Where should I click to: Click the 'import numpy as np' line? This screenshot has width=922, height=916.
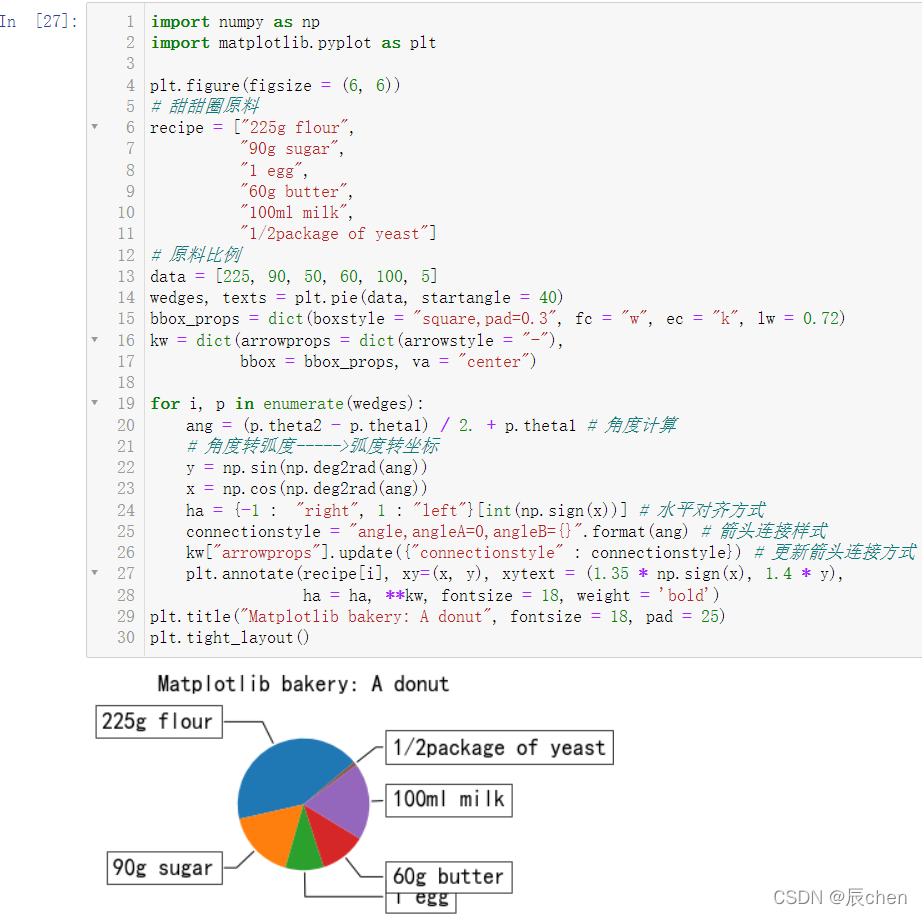pos(235,22)
